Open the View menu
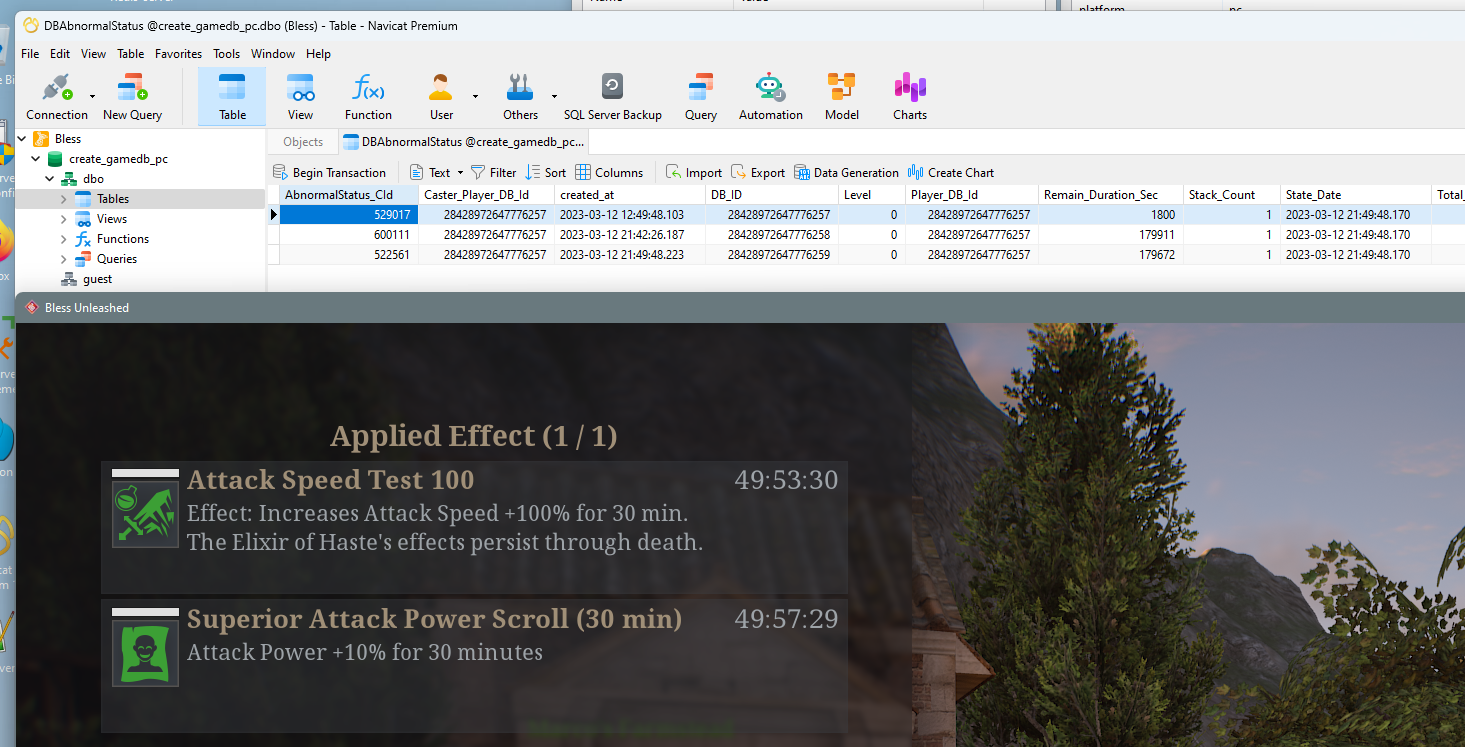The height and width of the screenshot is (747, 1465). (x=93, y=54)
